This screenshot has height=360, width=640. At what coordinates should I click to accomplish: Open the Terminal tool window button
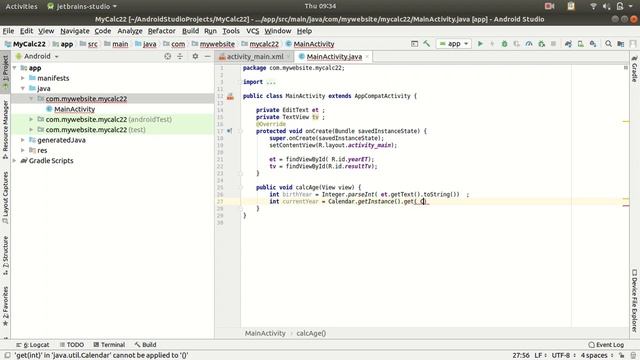coord(109,345)
